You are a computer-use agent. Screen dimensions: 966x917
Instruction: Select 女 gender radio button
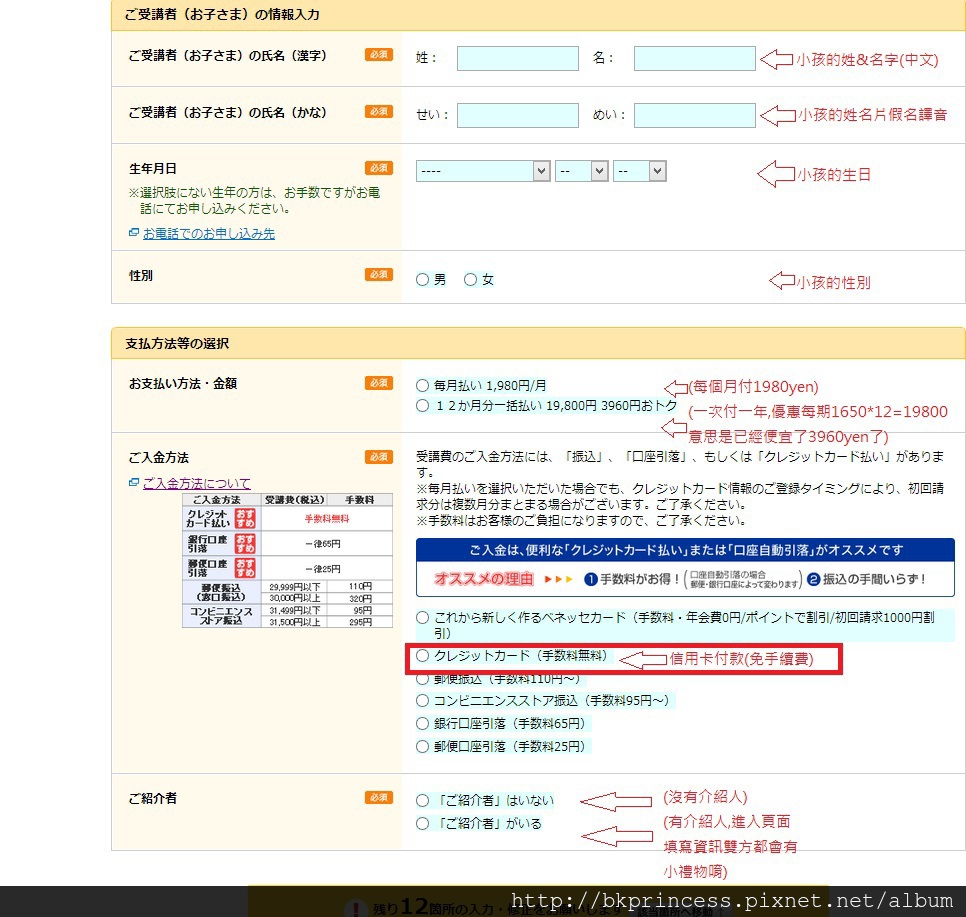pyautogui.click(x=471, y=280)
